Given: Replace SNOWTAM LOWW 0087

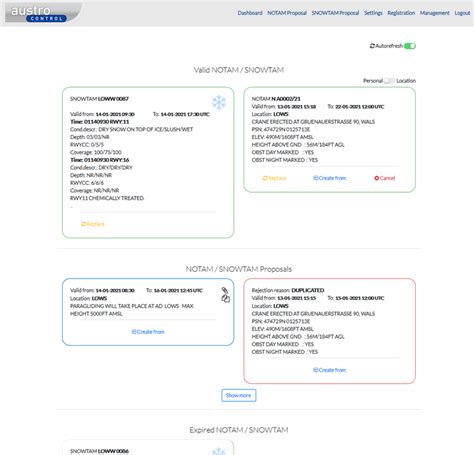Looking at the screenshot, I should (93, 224).
